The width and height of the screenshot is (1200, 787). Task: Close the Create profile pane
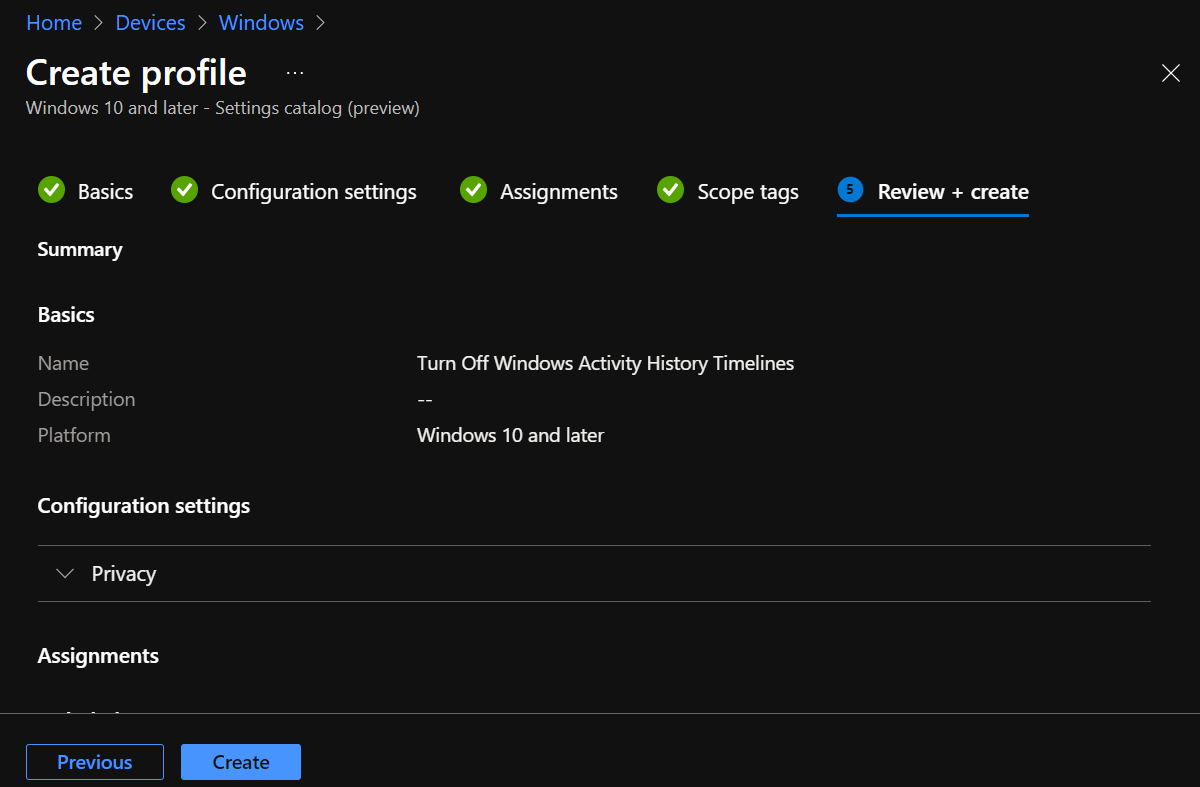[1170, 73]
